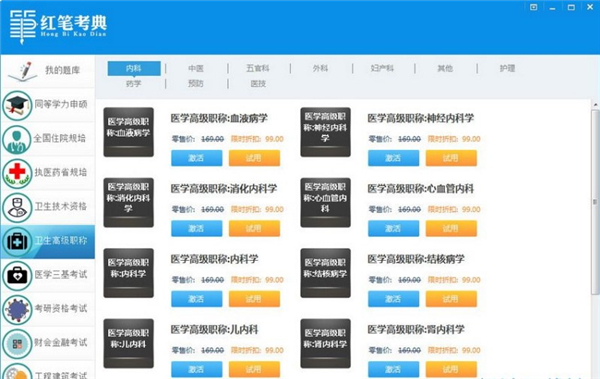The height and width of the screenshot is (379, 600).
Task: Click the title 医学高级职称:血液病学
Action: click(x=219, y=118)
